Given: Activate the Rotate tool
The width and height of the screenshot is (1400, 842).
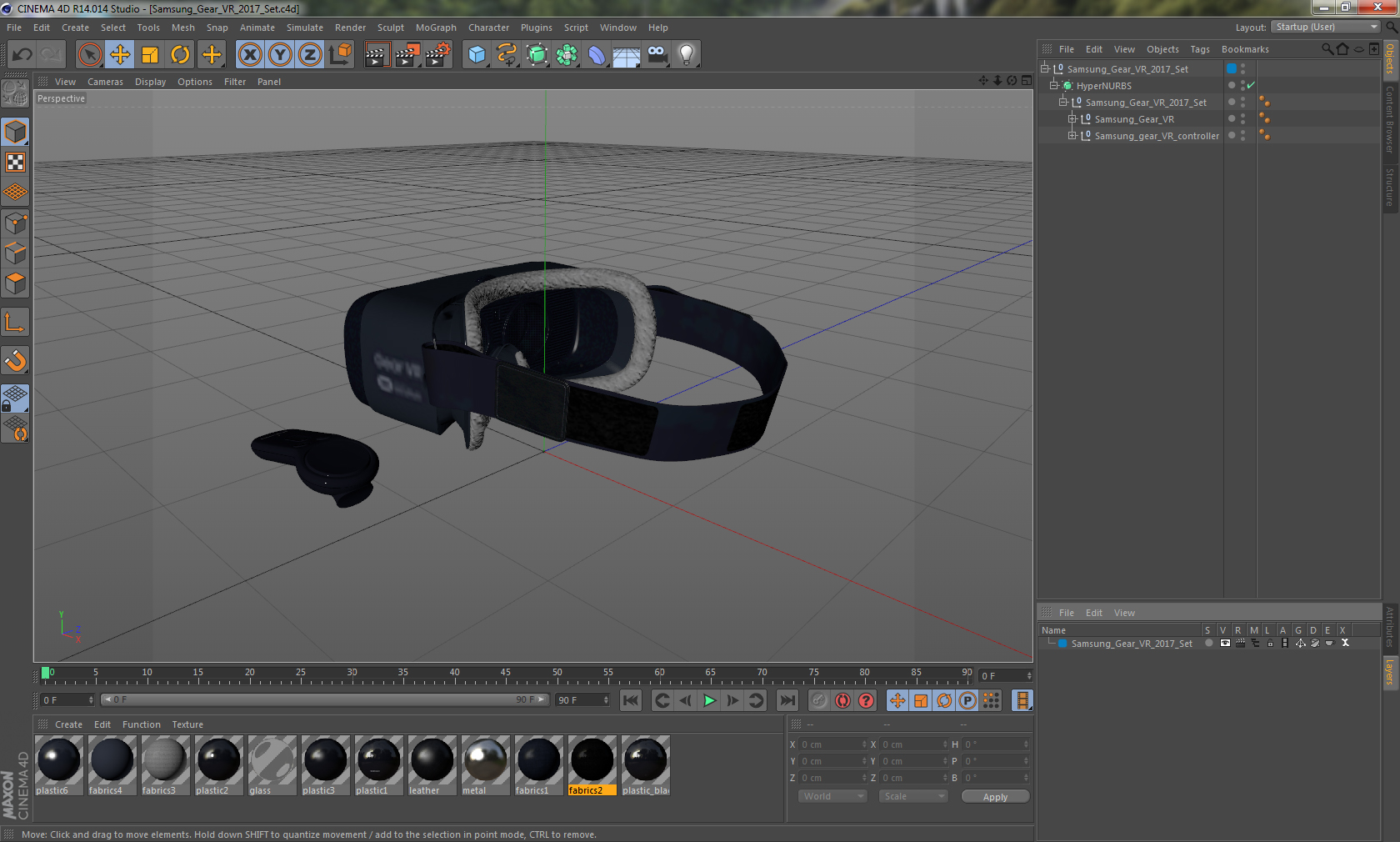Looking at the screenshot, I should pos(180,55).
